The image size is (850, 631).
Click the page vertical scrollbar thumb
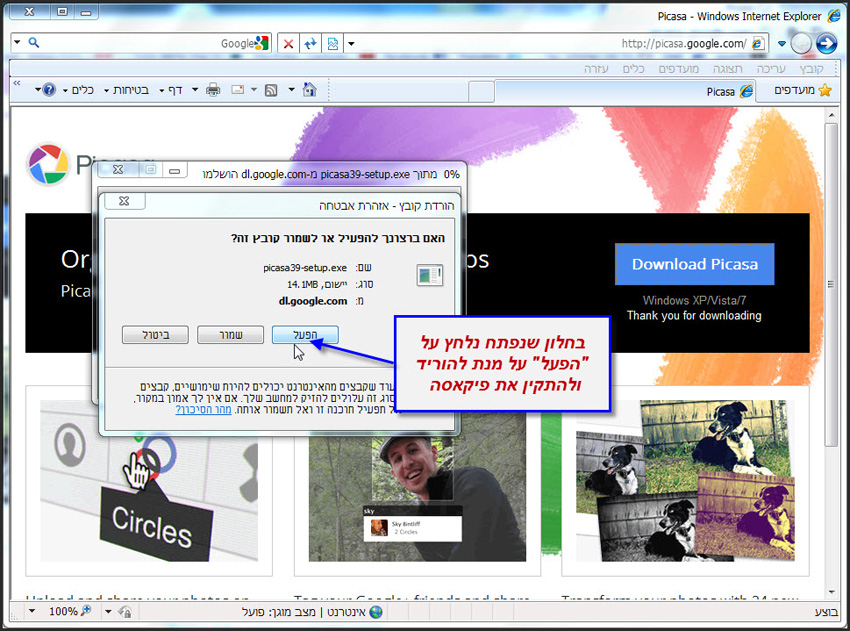(831, 285)
